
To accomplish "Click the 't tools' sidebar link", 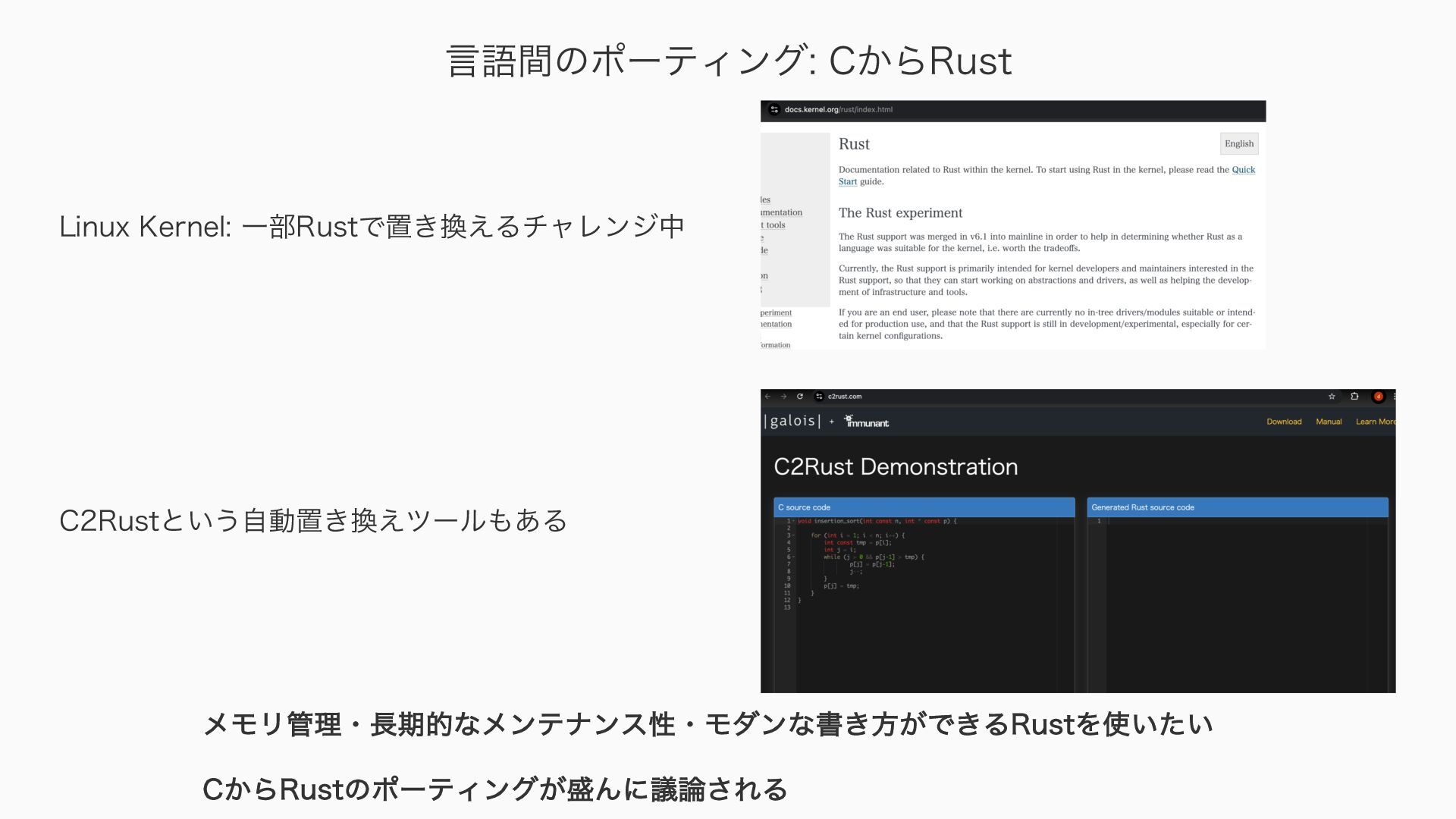I will 773,225.
